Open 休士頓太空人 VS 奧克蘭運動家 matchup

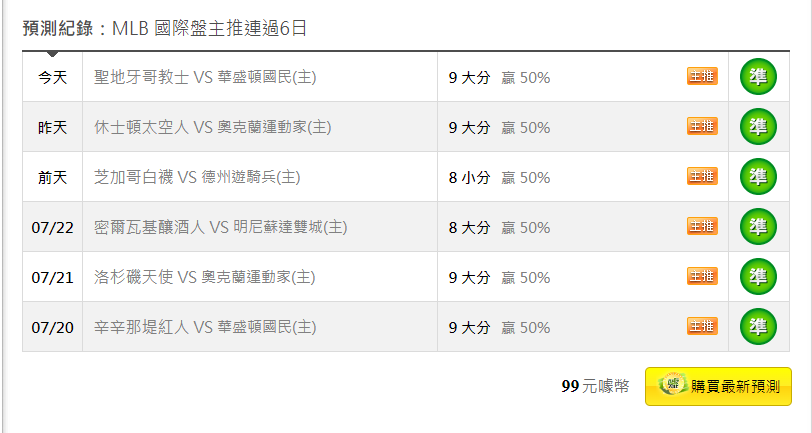(x=212, y=127)
